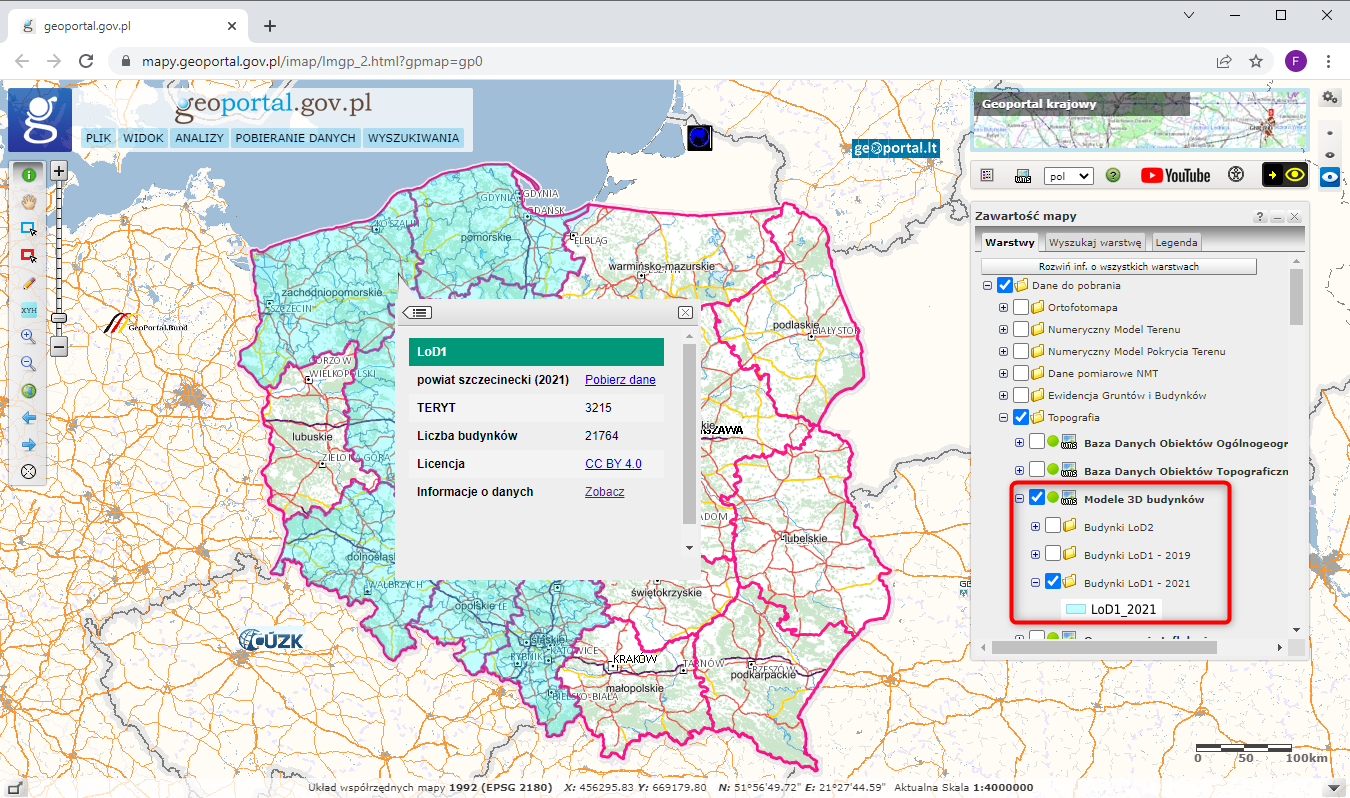Uncheck the Budynki LoD1 - 2021 checkbox
This screenshot has height=798, width=1350.
[1053, 582]
